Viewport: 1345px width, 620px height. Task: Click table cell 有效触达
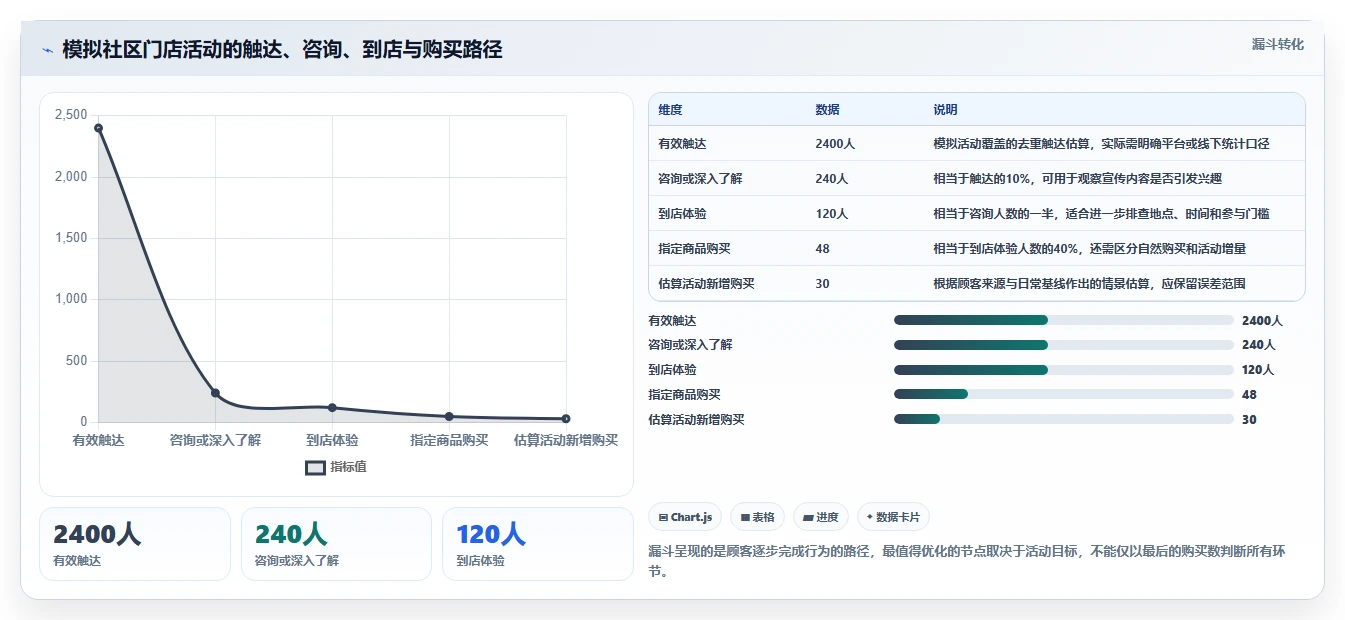click(682, 143)
